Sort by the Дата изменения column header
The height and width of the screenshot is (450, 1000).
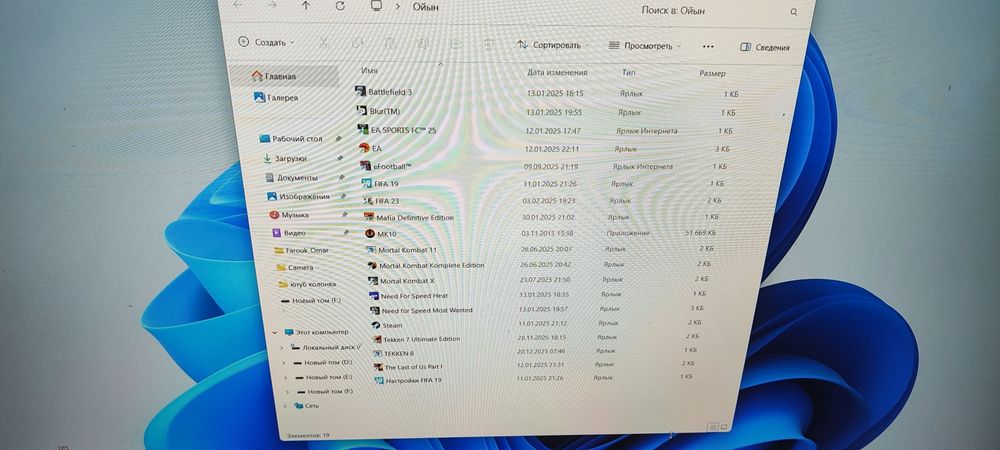(x=557, y=73)
